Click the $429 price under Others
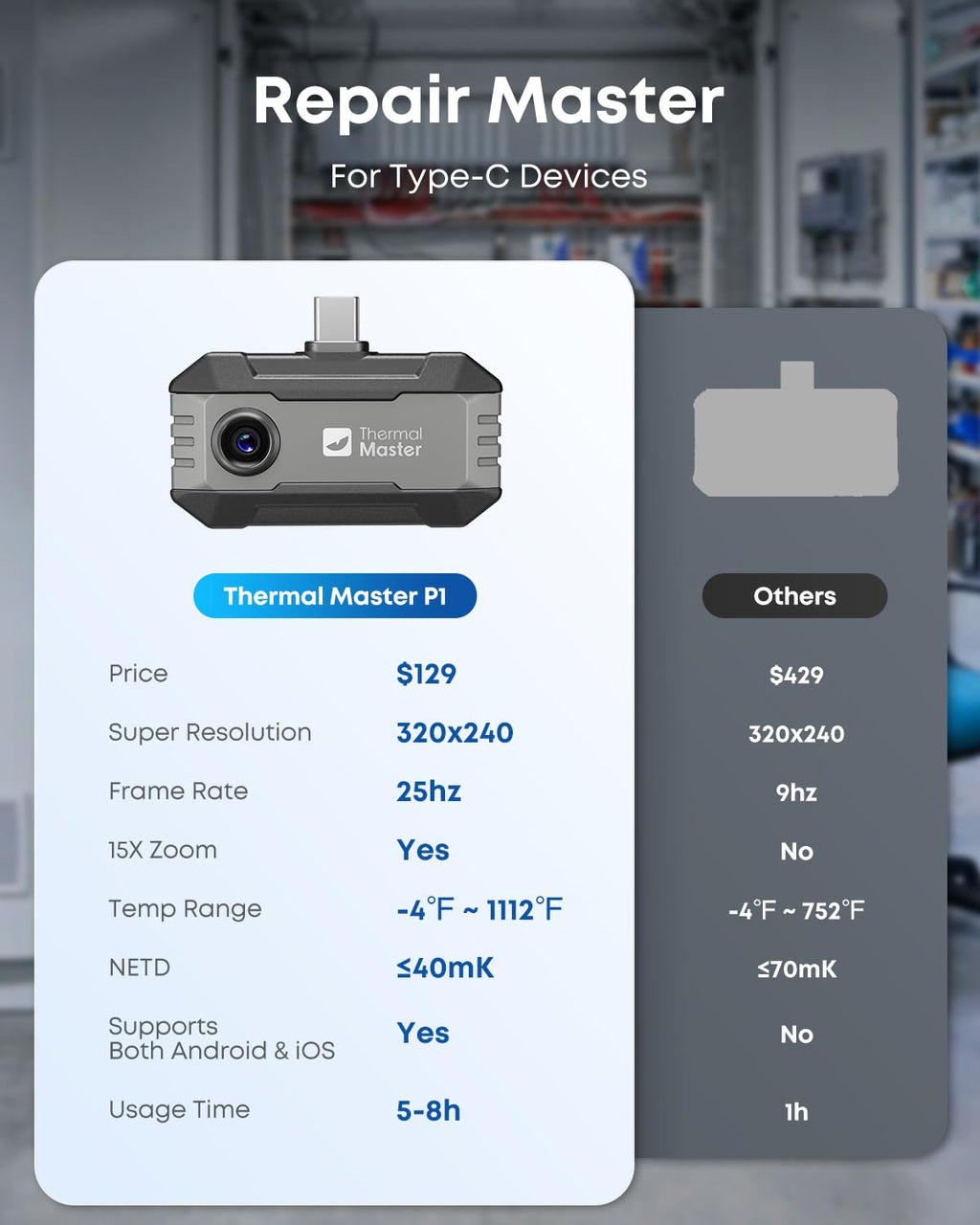 [796, 676]
